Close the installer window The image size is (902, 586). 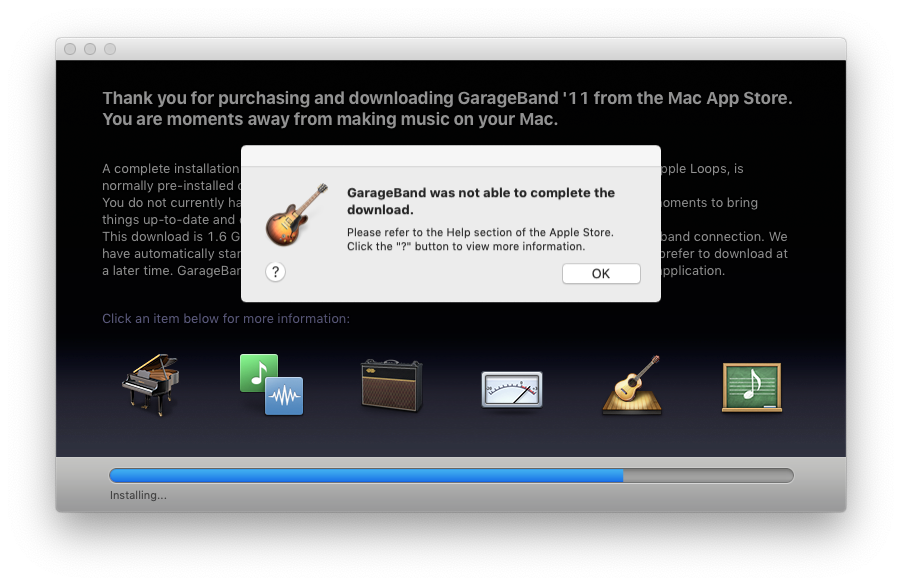coord(70,49)
